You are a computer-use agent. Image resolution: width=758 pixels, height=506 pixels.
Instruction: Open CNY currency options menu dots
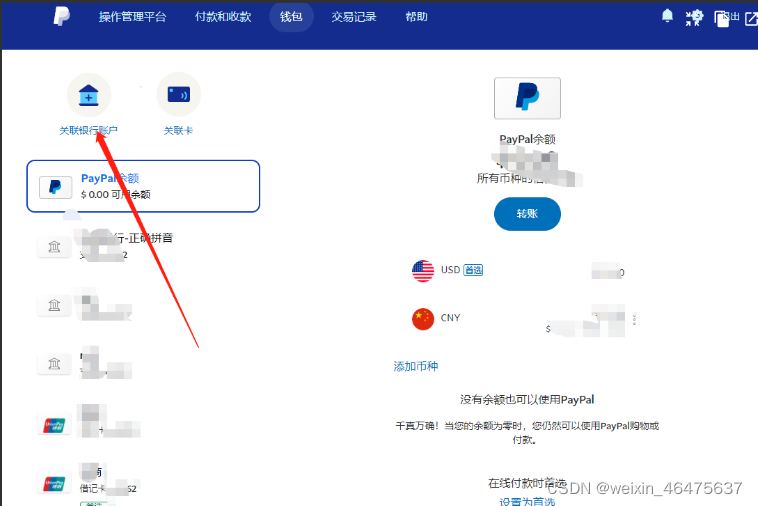[634, 319]
